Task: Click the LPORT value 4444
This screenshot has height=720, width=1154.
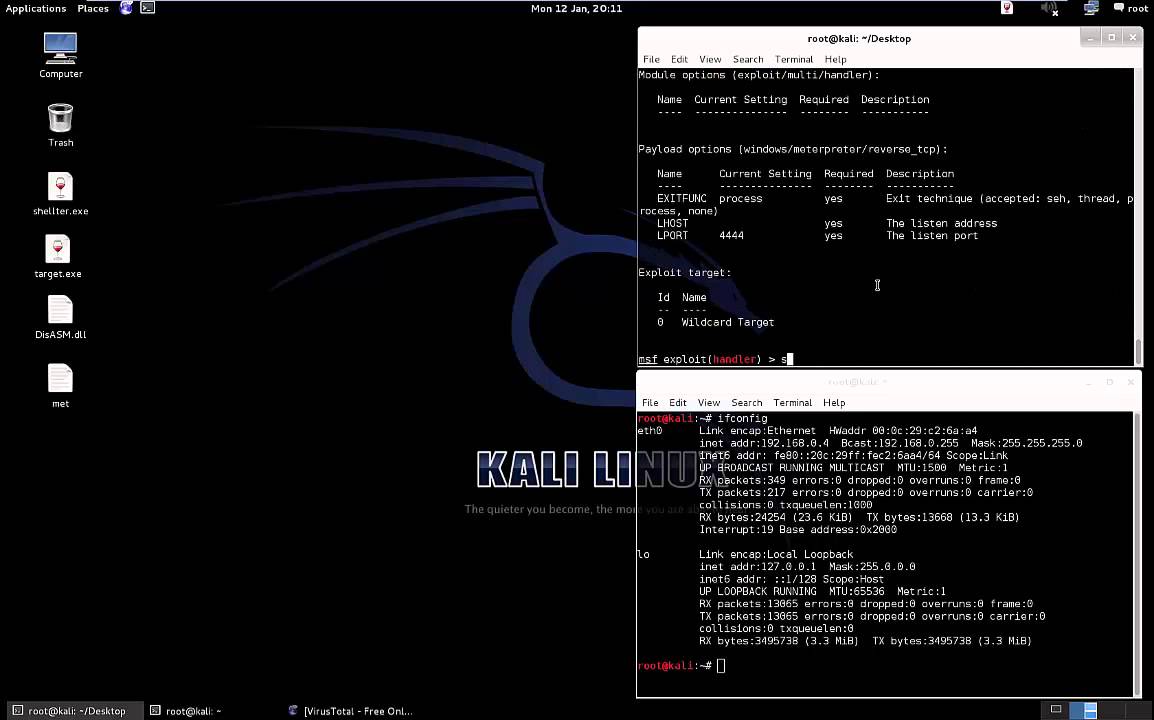Action: coord(732,236)
